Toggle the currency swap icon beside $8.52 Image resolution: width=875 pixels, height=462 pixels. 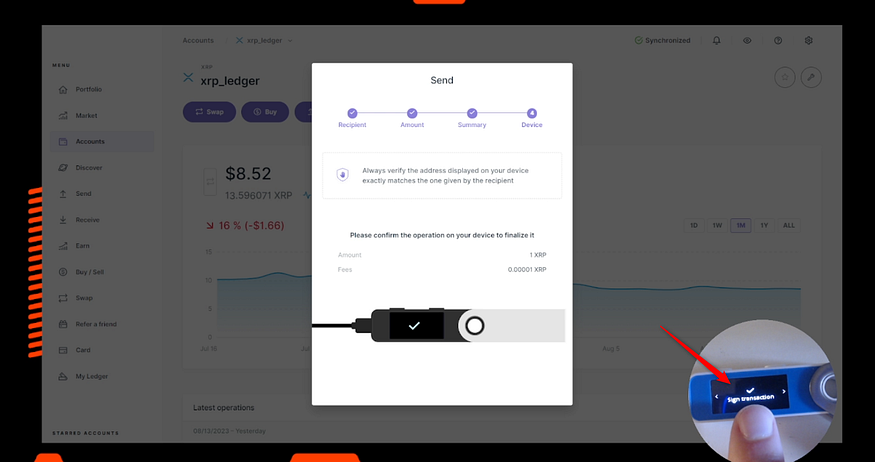point(210,182)
